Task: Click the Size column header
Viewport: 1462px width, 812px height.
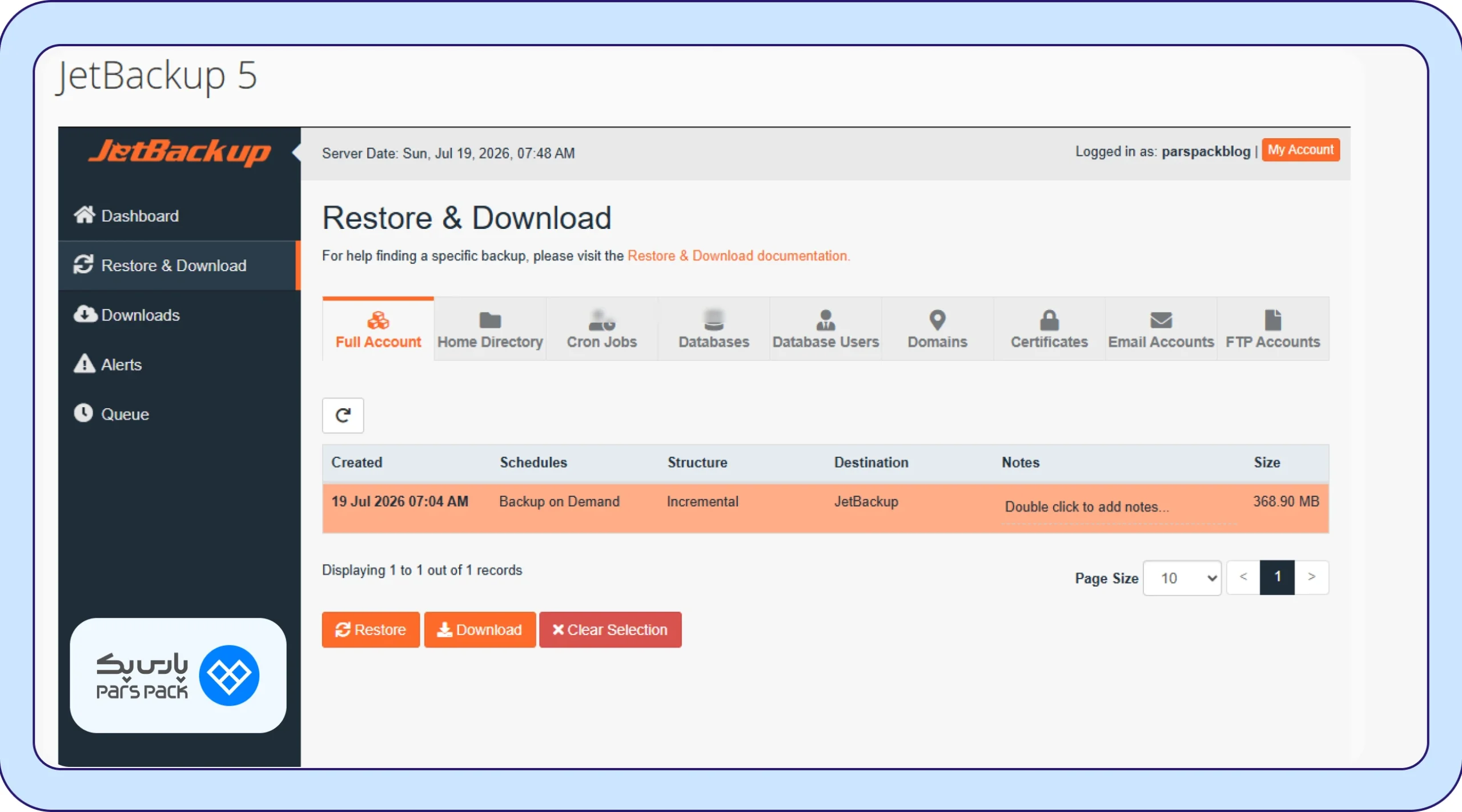Action: (x=1267, y=463)
